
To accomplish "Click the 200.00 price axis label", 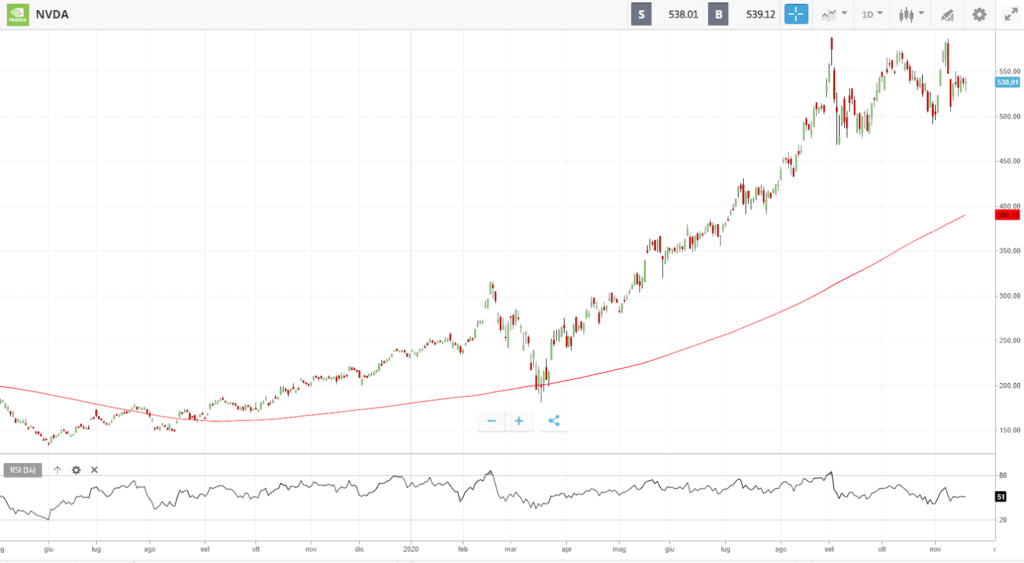I will coord(1009,385).
